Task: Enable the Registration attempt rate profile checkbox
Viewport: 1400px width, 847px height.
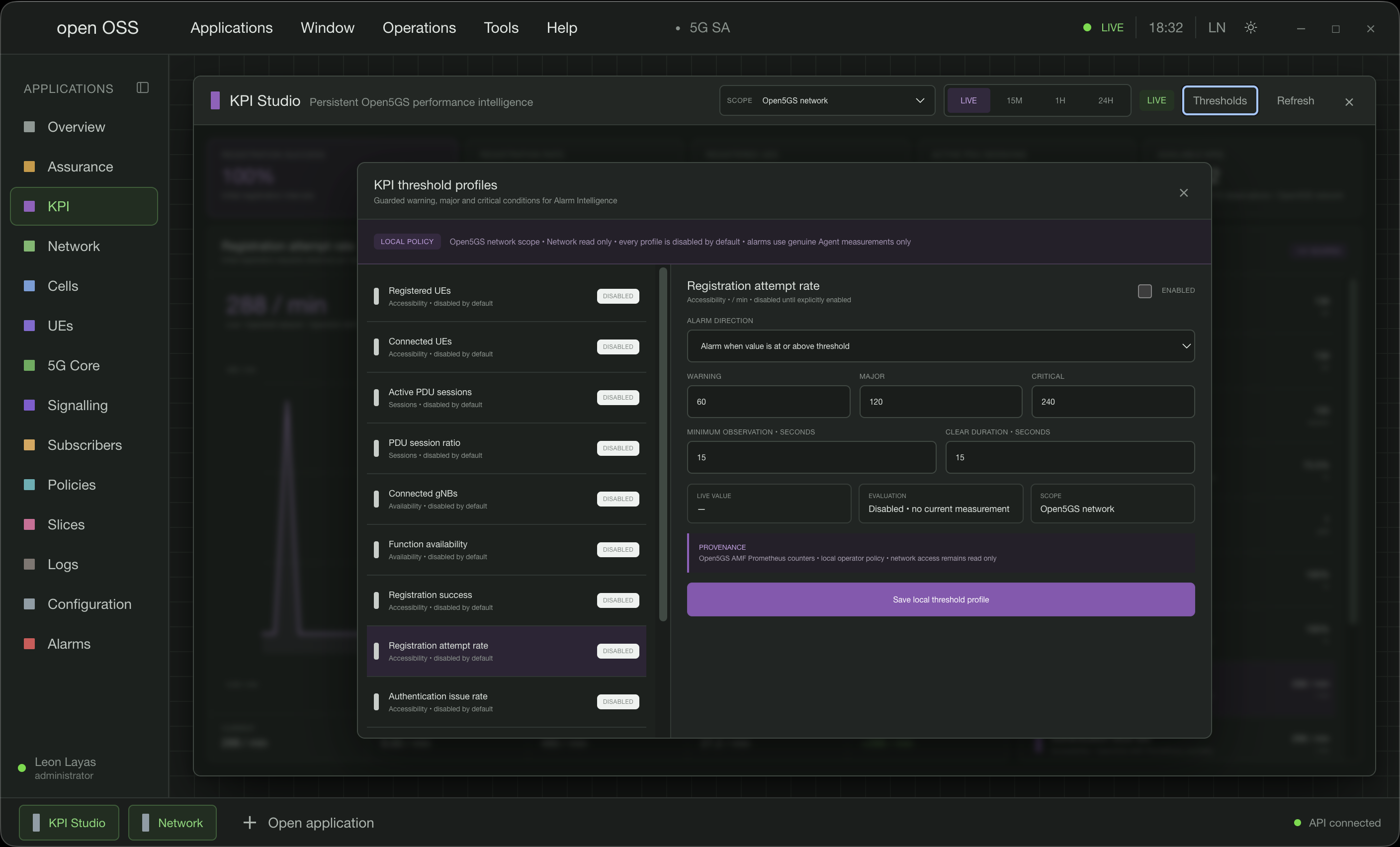Action: click(1145, 291)
